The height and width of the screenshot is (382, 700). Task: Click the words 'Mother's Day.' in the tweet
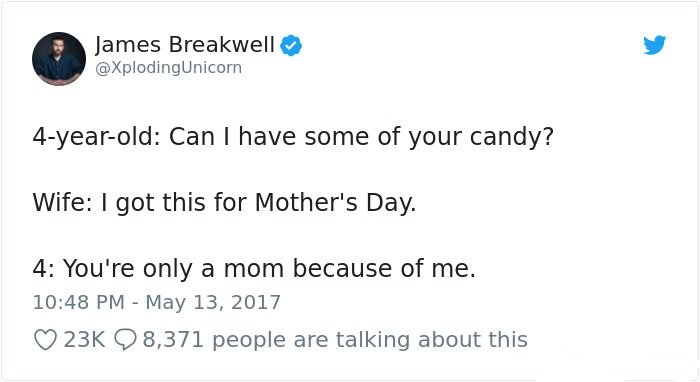pos(335,203)
